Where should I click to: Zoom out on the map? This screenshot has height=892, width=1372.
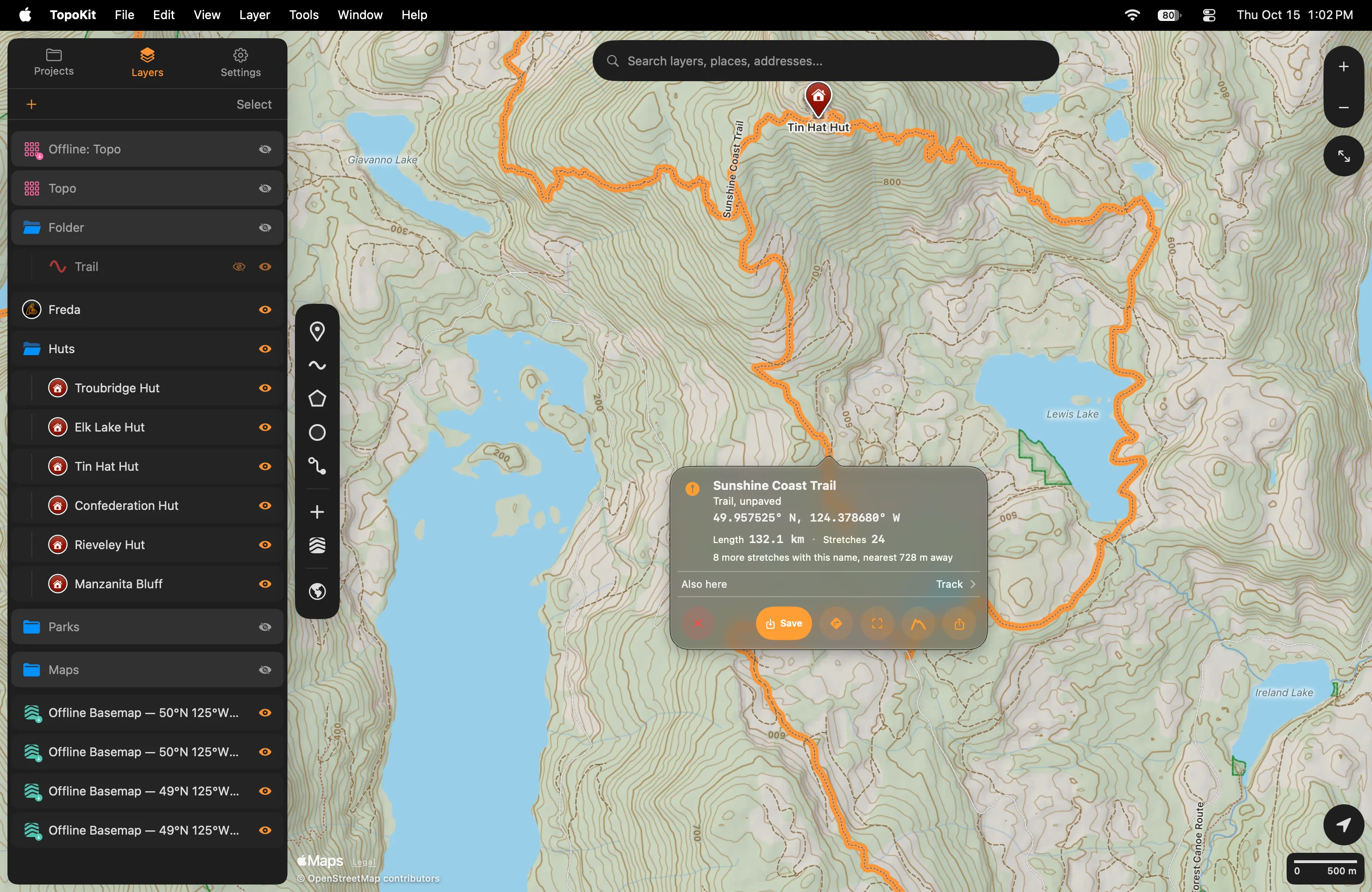click(1343, 108)
